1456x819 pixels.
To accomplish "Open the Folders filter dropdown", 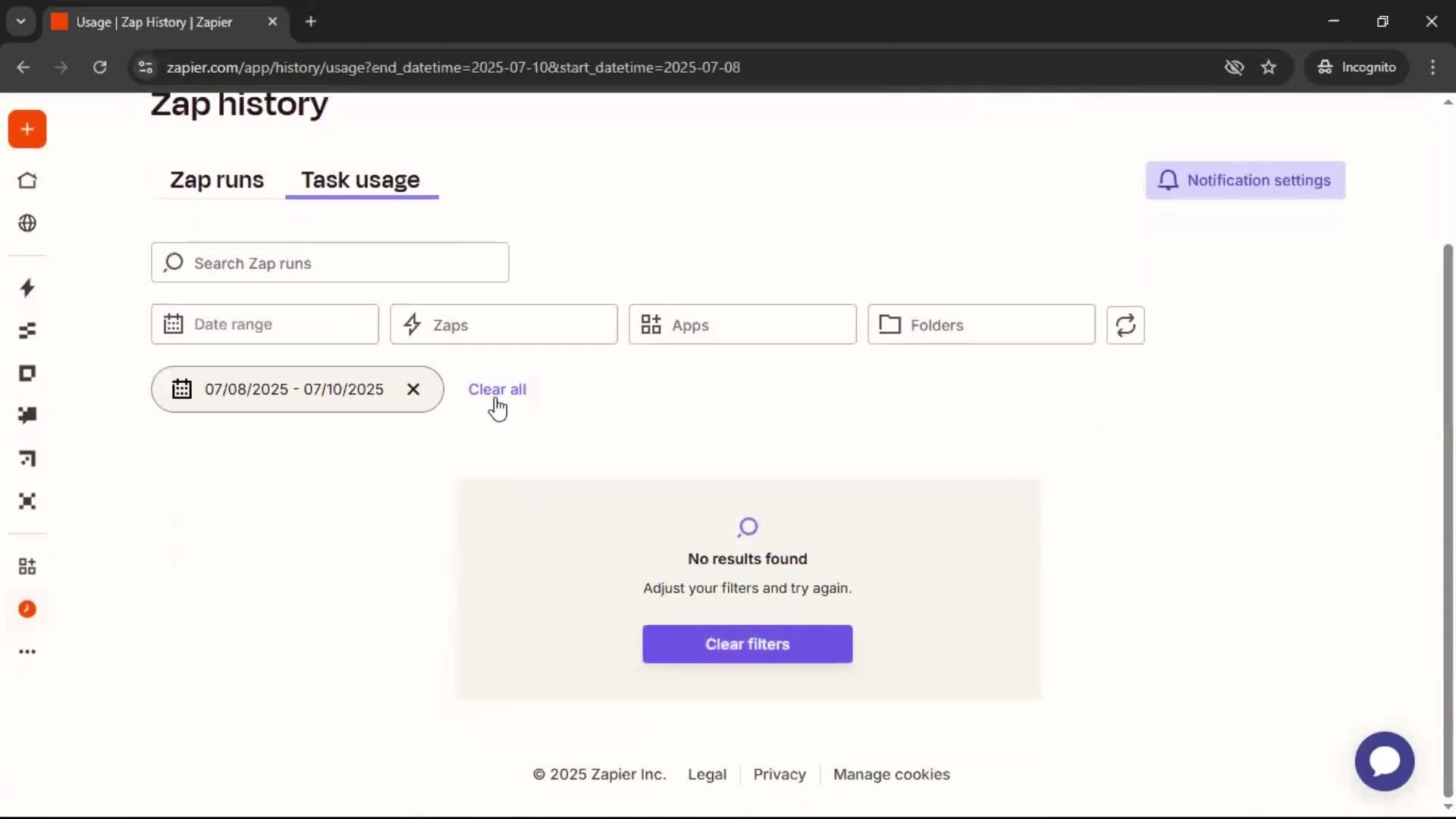I will [981, 325].
